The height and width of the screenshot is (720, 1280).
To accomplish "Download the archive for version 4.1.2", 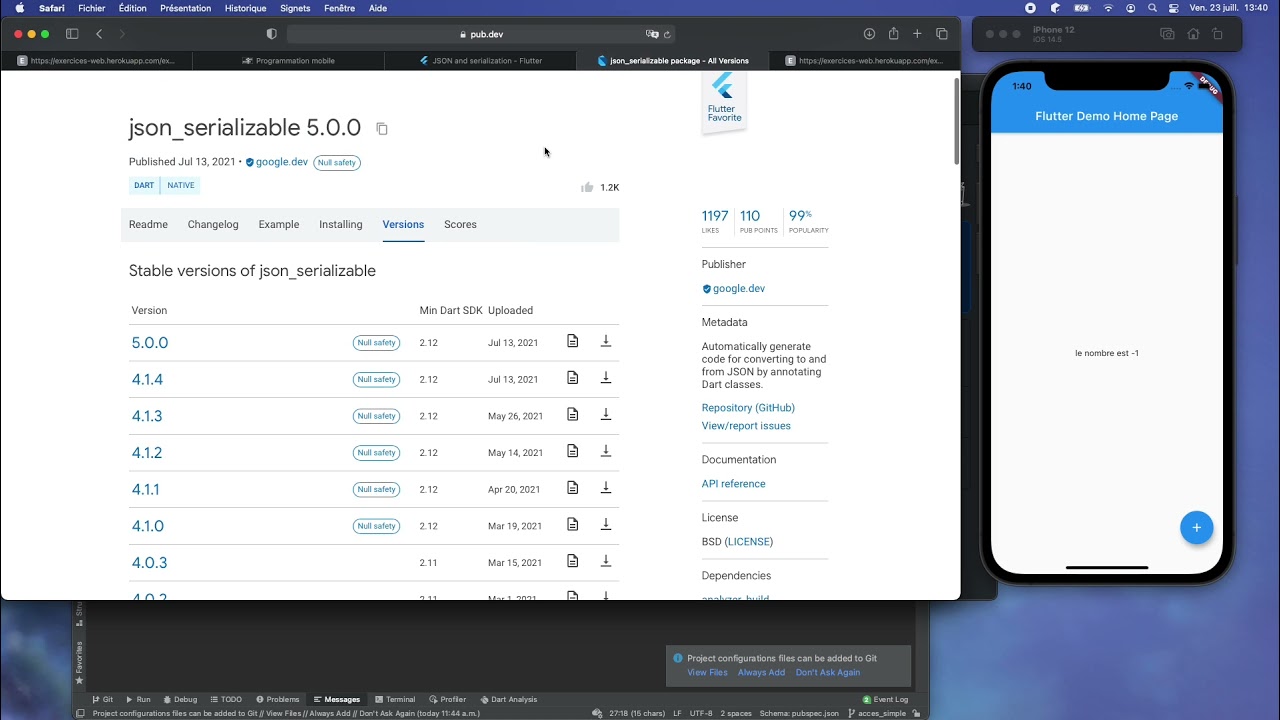I will coord(606,451).
